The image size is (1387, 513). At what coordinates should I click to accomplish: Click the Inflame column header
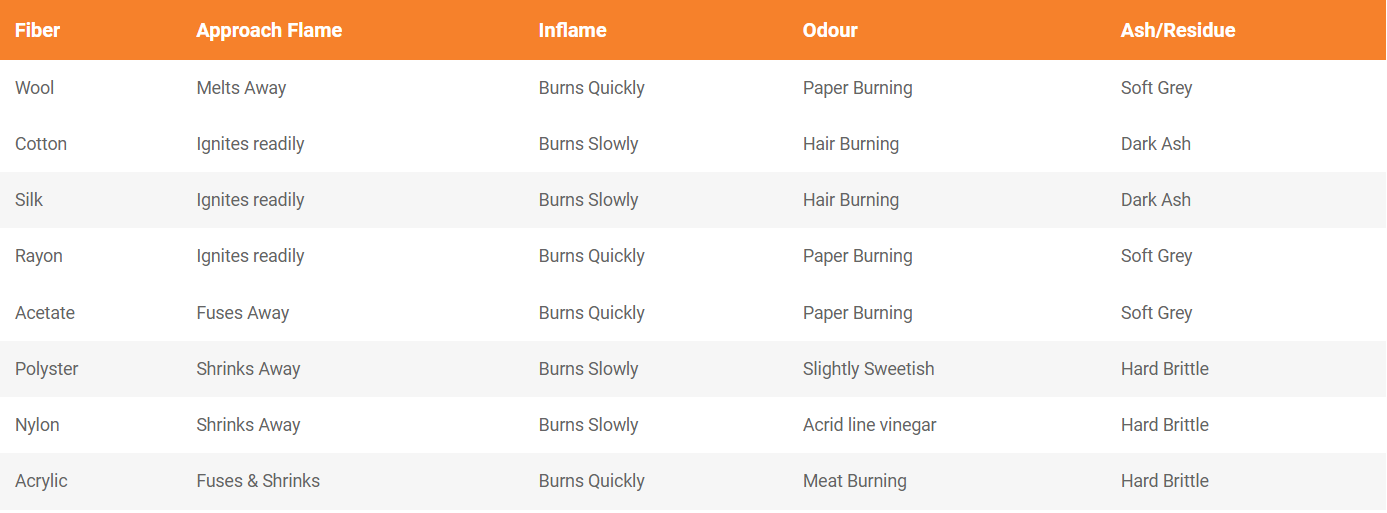[x=573, y=30]
